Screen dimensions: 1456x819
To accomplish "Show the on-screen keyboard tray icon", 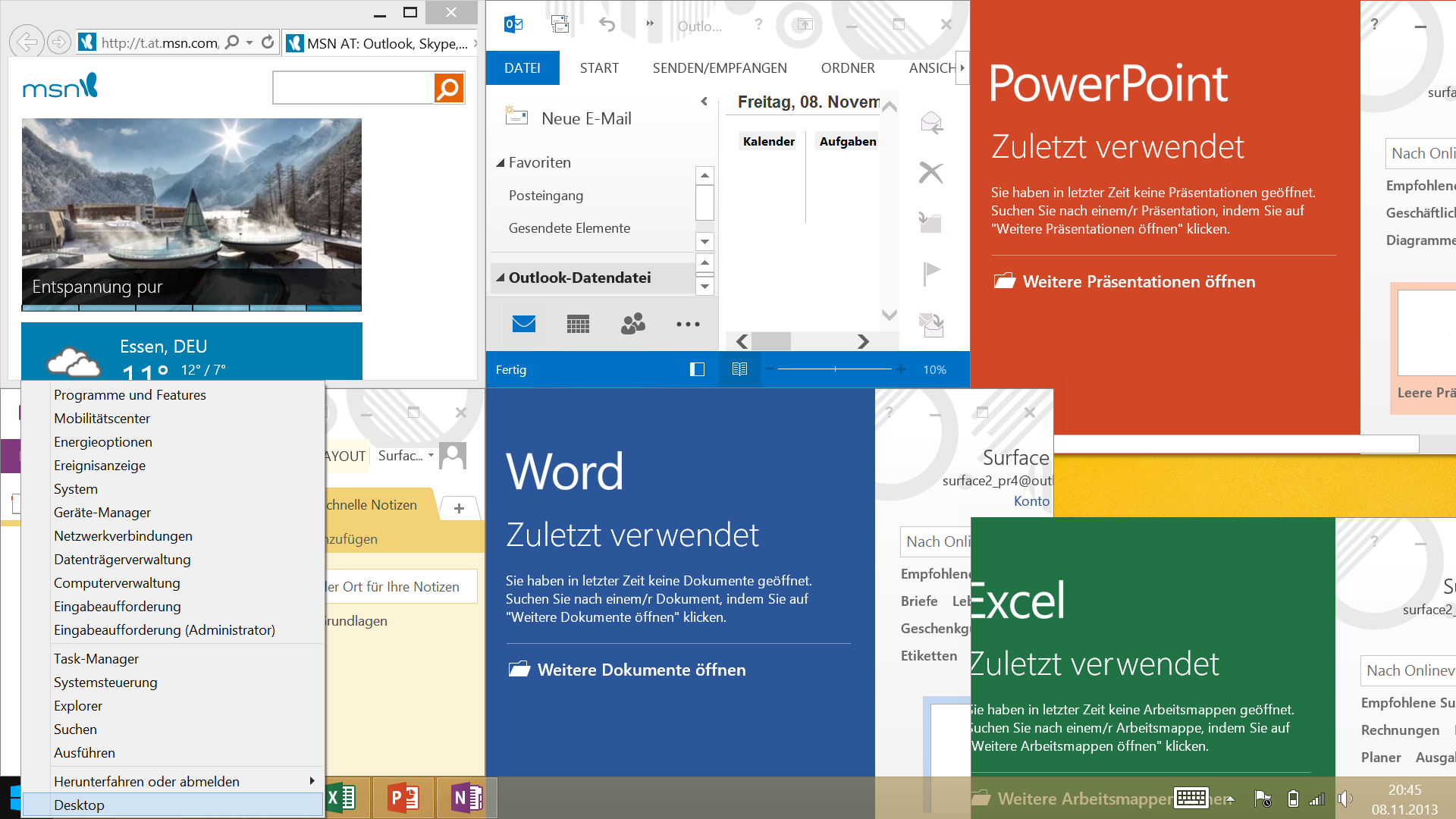I will [x=1191, y=798].
